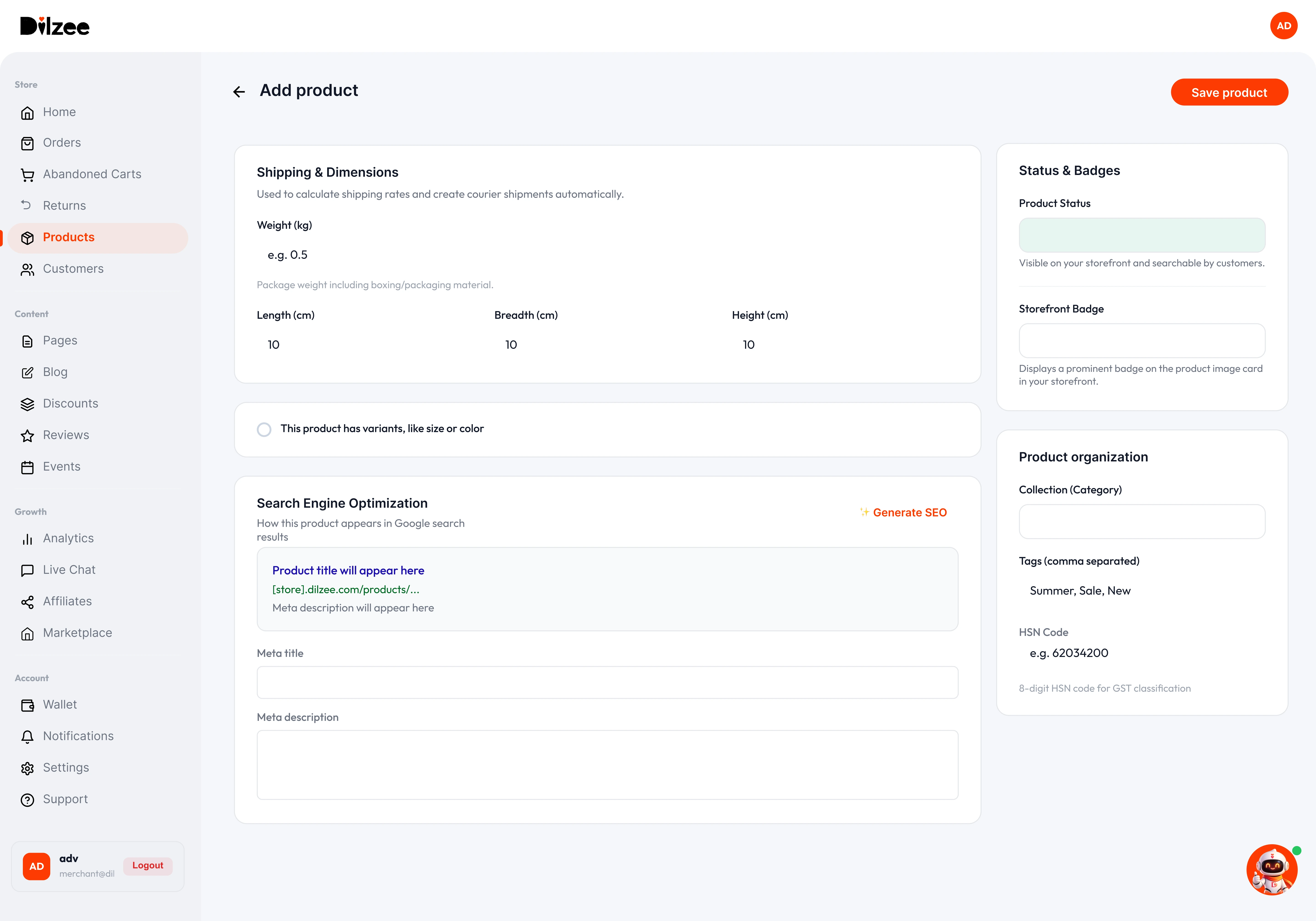Click the Save product button

coord(1229,92)
